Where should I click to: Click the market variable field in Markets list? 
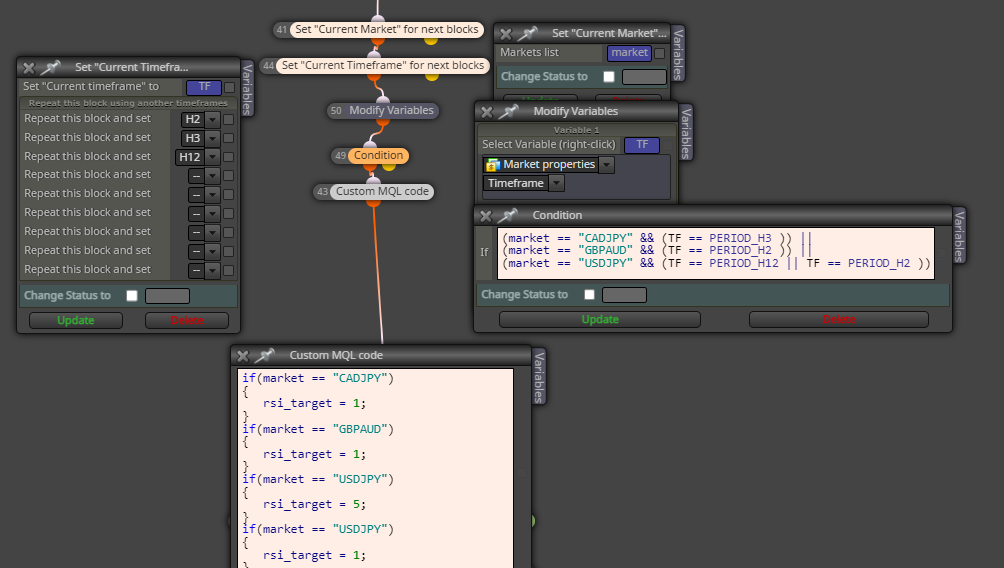pyautogui.click(x=629, y=53)
